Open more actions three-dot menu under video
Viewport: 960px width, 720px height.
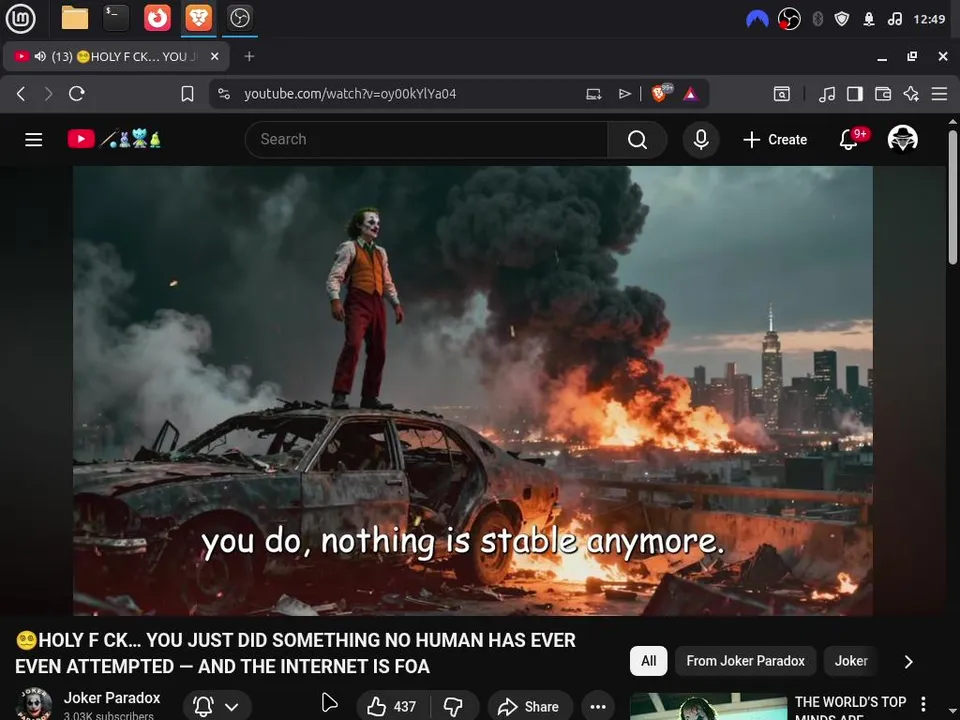pos(598,707)
